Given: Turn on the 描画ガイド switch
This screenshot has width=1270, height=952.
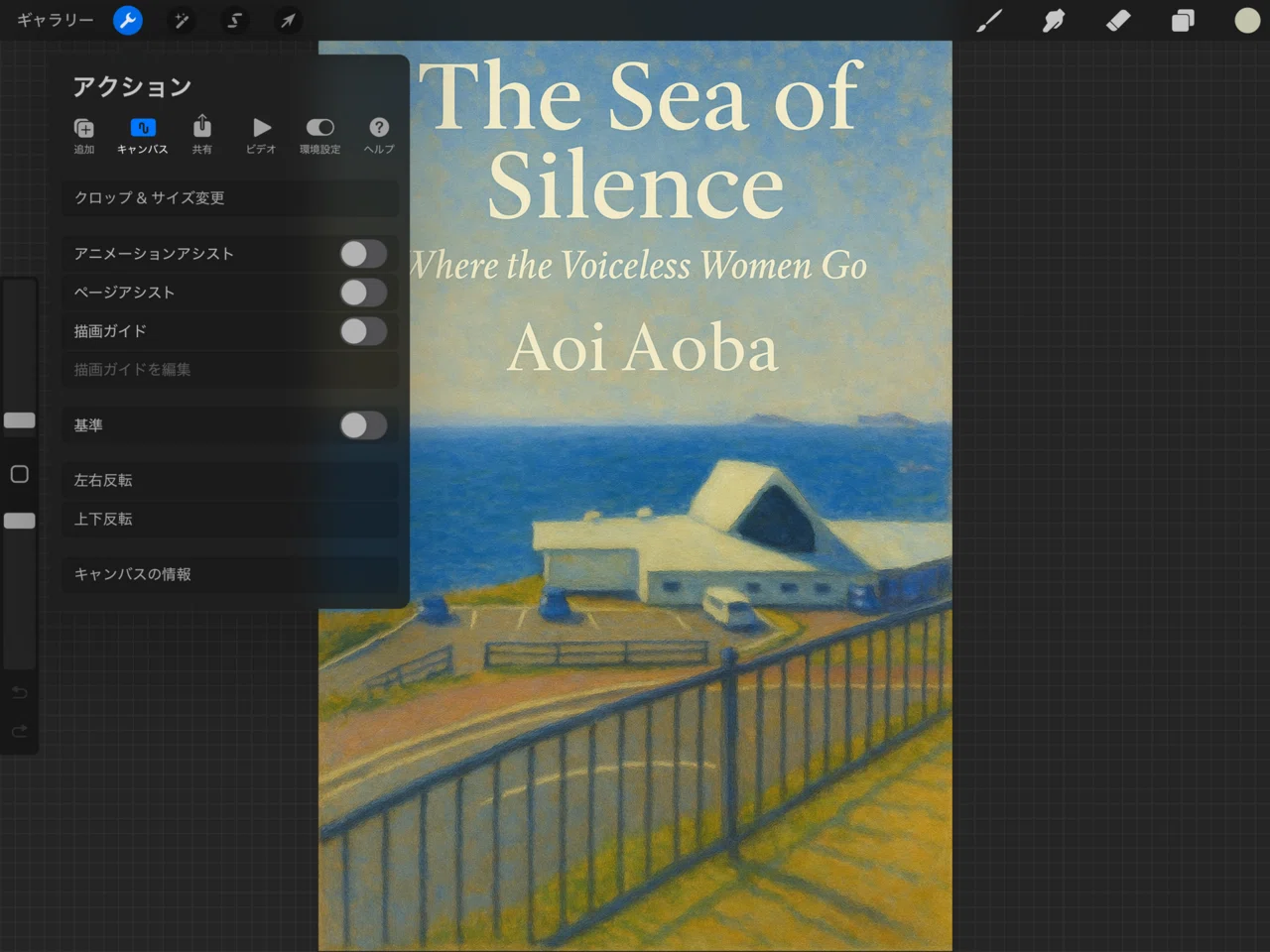Looking at the screenshot, I should tap(363, 331).
